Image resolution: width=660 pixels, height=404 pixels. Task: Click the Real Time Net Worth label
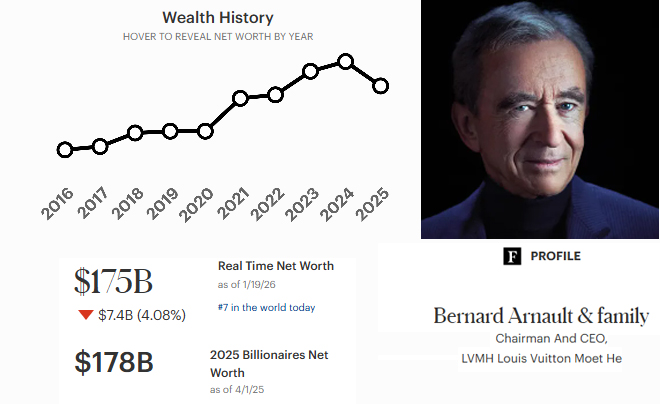[275, 266]
